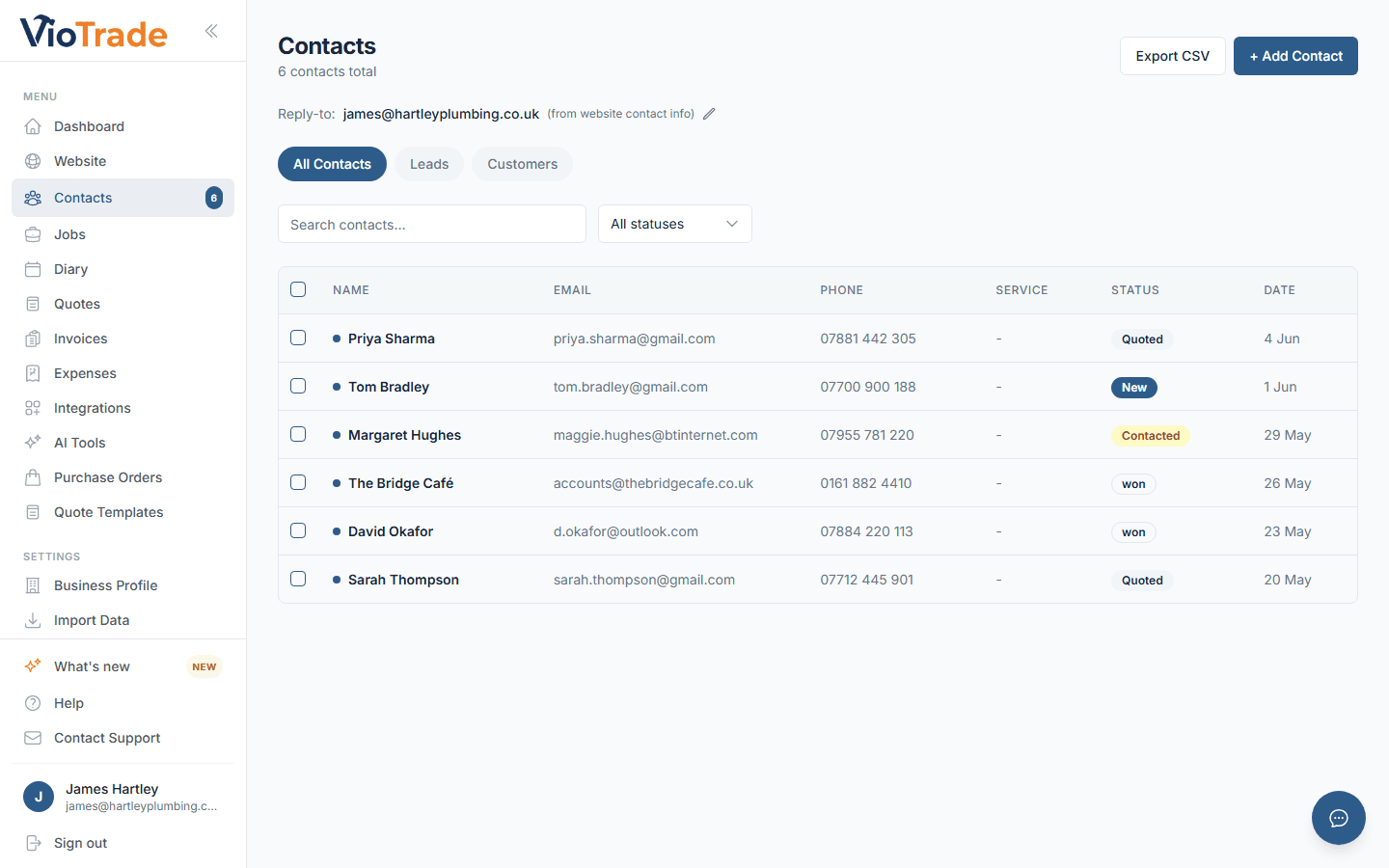Screen dimensions: 1389x868
Task: Click the Import Data download icon
Action: point(33,620)
